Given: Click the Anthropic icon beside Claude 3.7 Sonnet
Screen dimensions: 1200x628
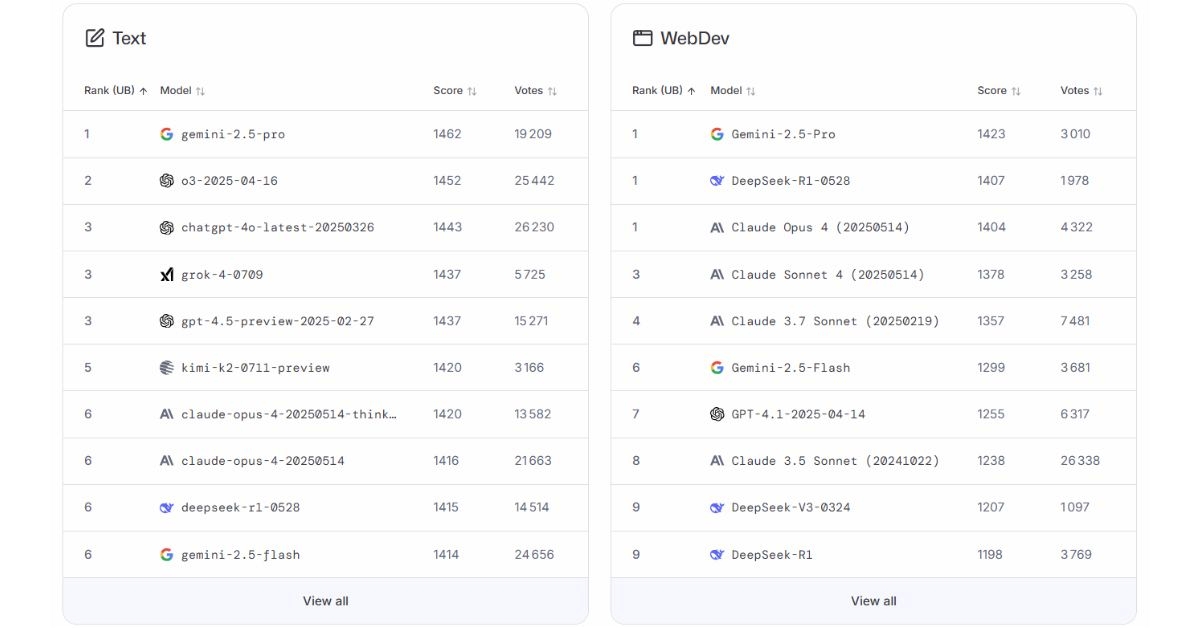Looking at the screenshot, I should tap(717, 321).
